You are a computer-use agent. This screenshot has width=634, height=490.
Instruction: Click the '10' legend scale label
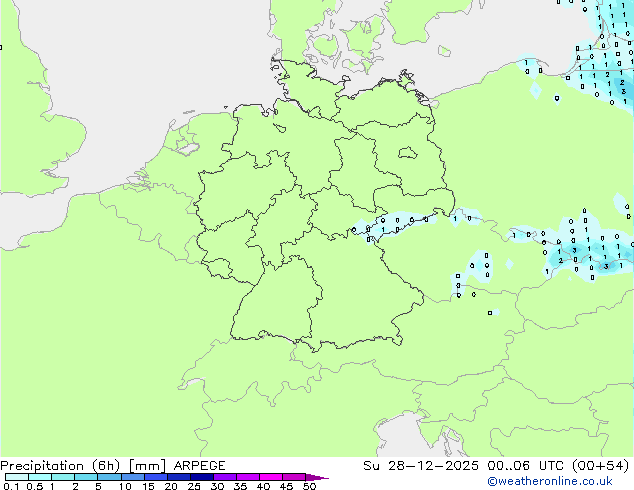tap(125, 486)
